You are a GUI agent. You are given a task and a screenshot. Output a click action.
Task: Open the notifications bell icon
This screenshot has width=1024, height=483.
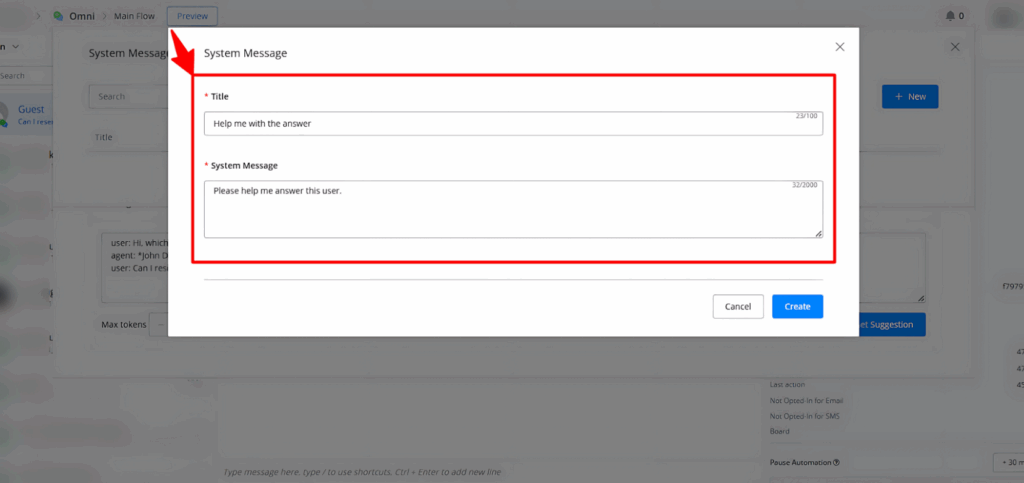pos(949,16)
